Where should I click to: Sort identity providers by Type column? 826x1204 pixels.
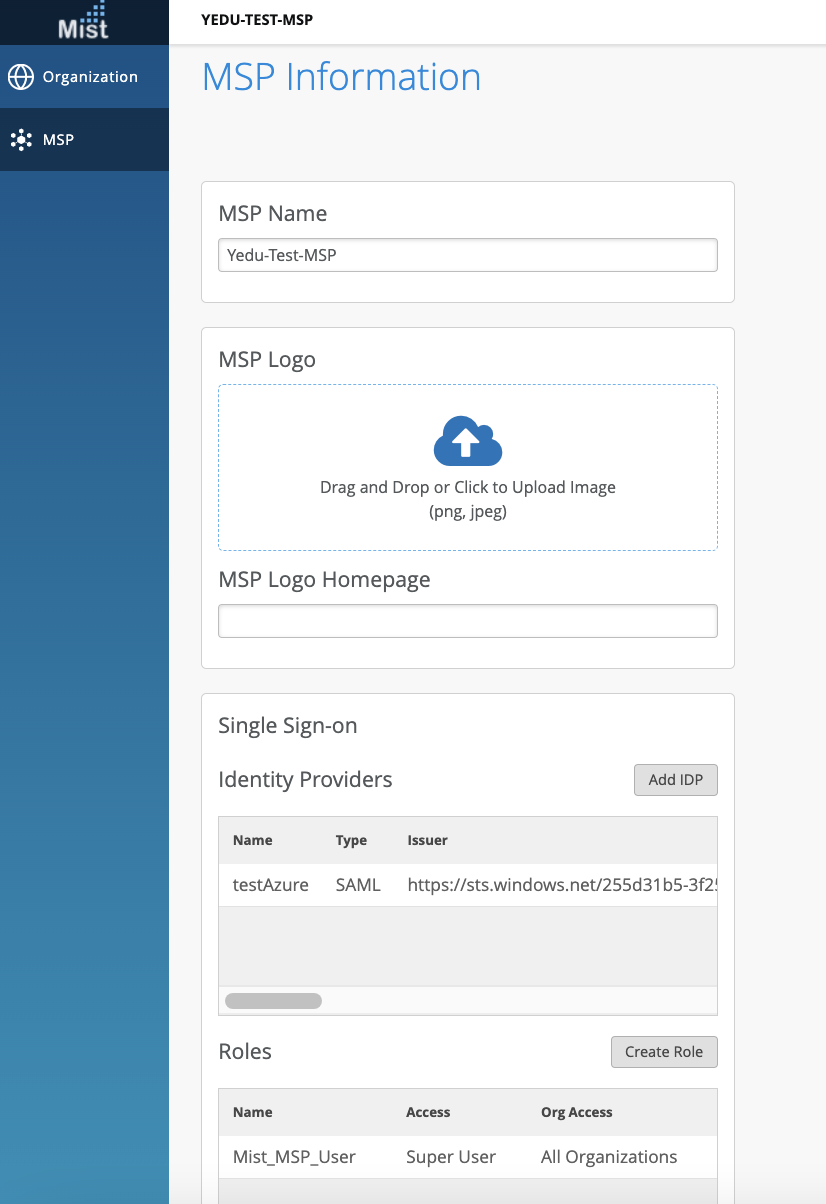click(x=351, y=840)
